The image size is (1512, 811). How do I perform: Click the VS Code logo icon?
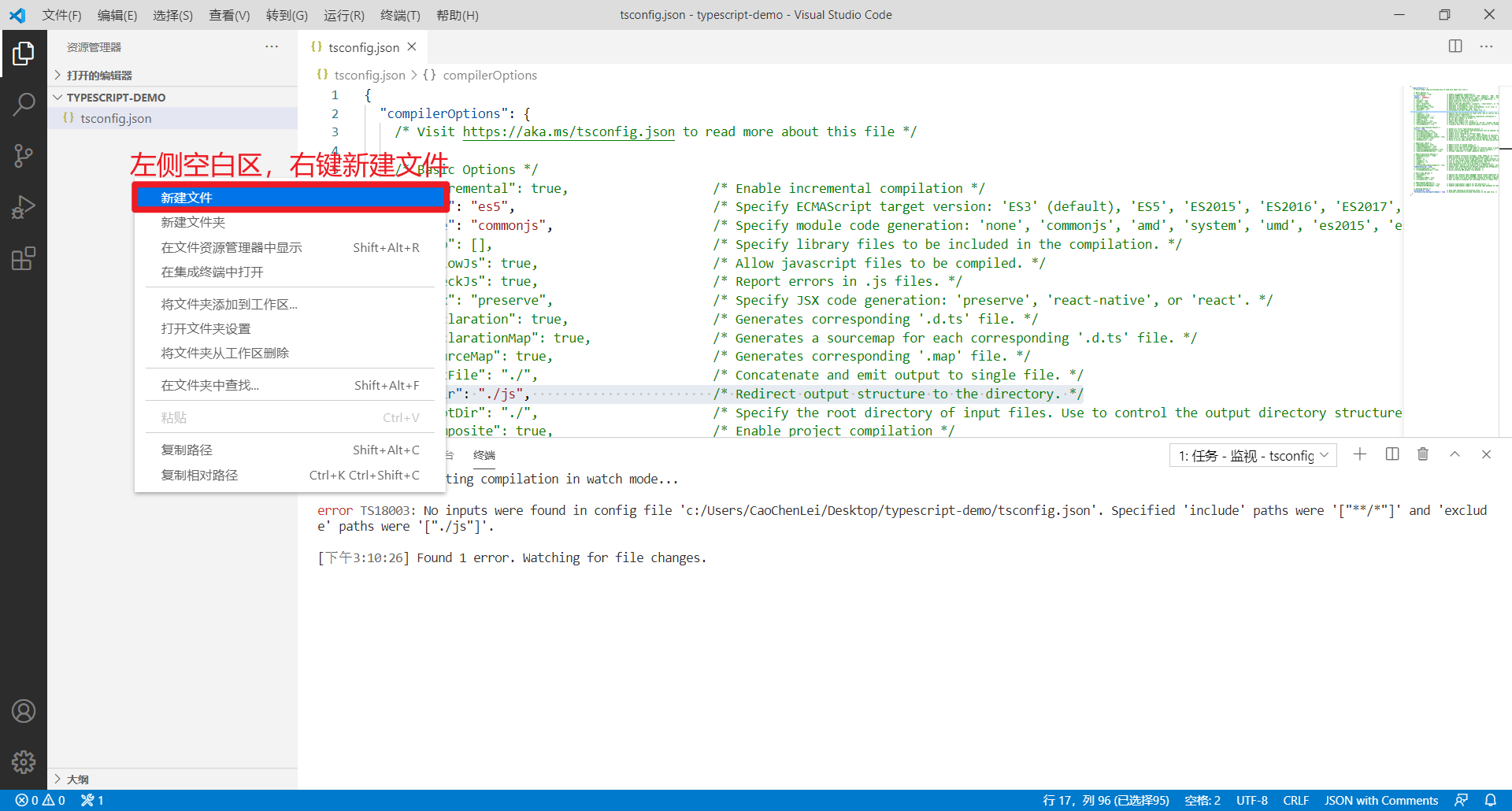tap(17, 15)
